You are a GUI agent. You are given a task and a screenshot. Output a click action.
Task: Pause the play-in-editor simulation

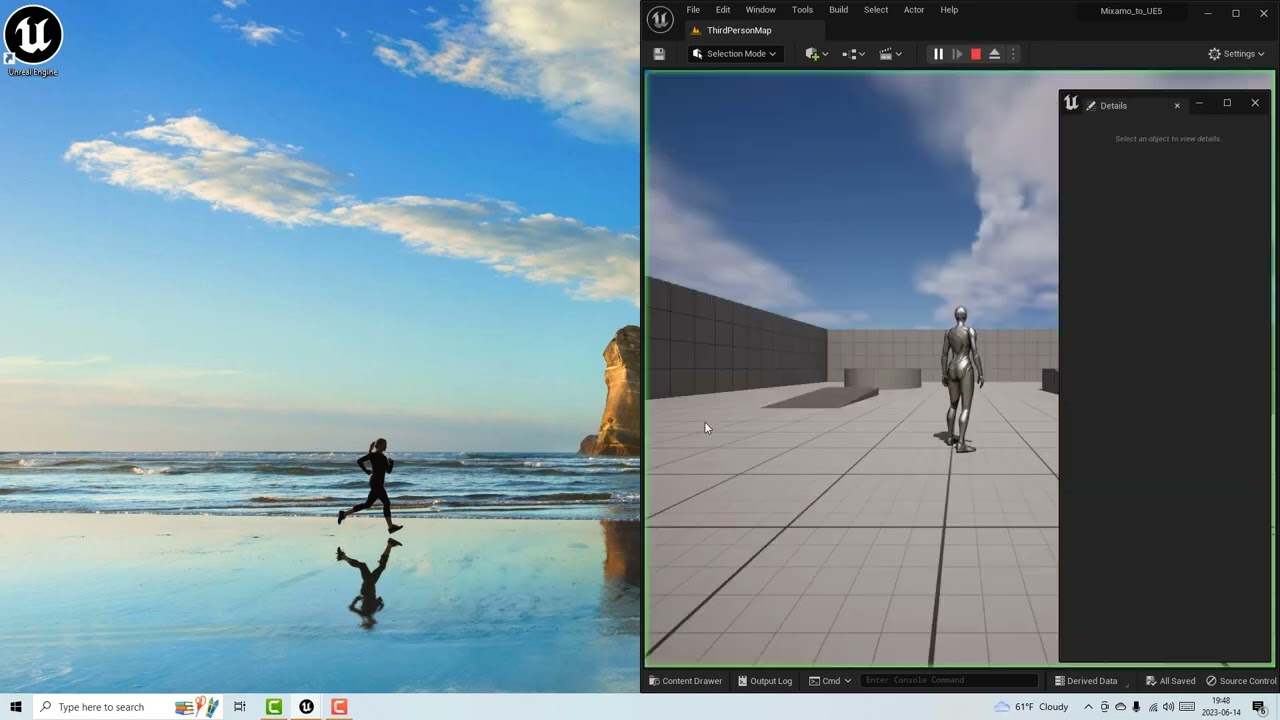click(938, 54)
